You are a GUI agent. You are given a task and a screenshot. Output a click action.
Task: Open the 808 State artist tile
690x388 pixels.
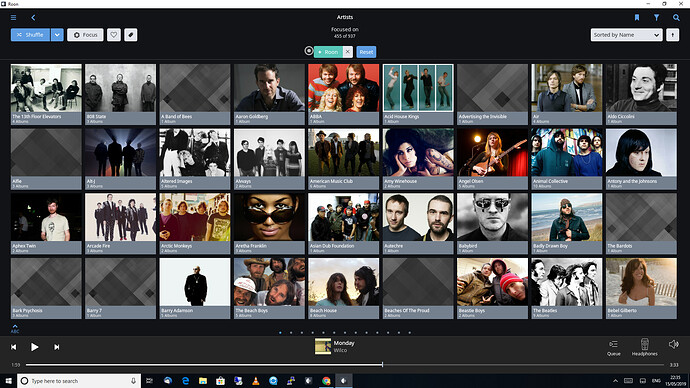click(x=121, y=94)
